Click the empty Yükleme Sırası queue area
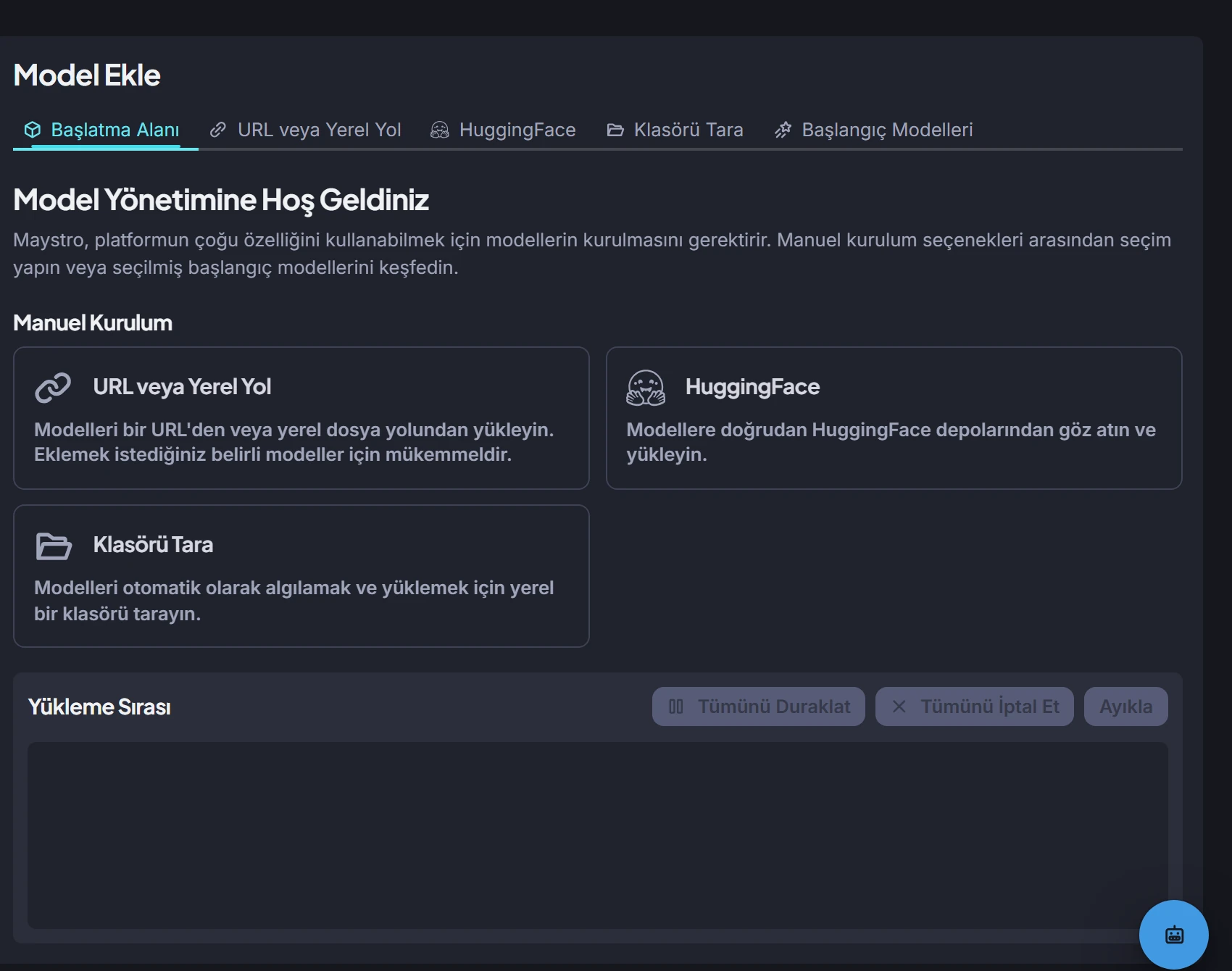1232x971 pixels. point(598,835)
